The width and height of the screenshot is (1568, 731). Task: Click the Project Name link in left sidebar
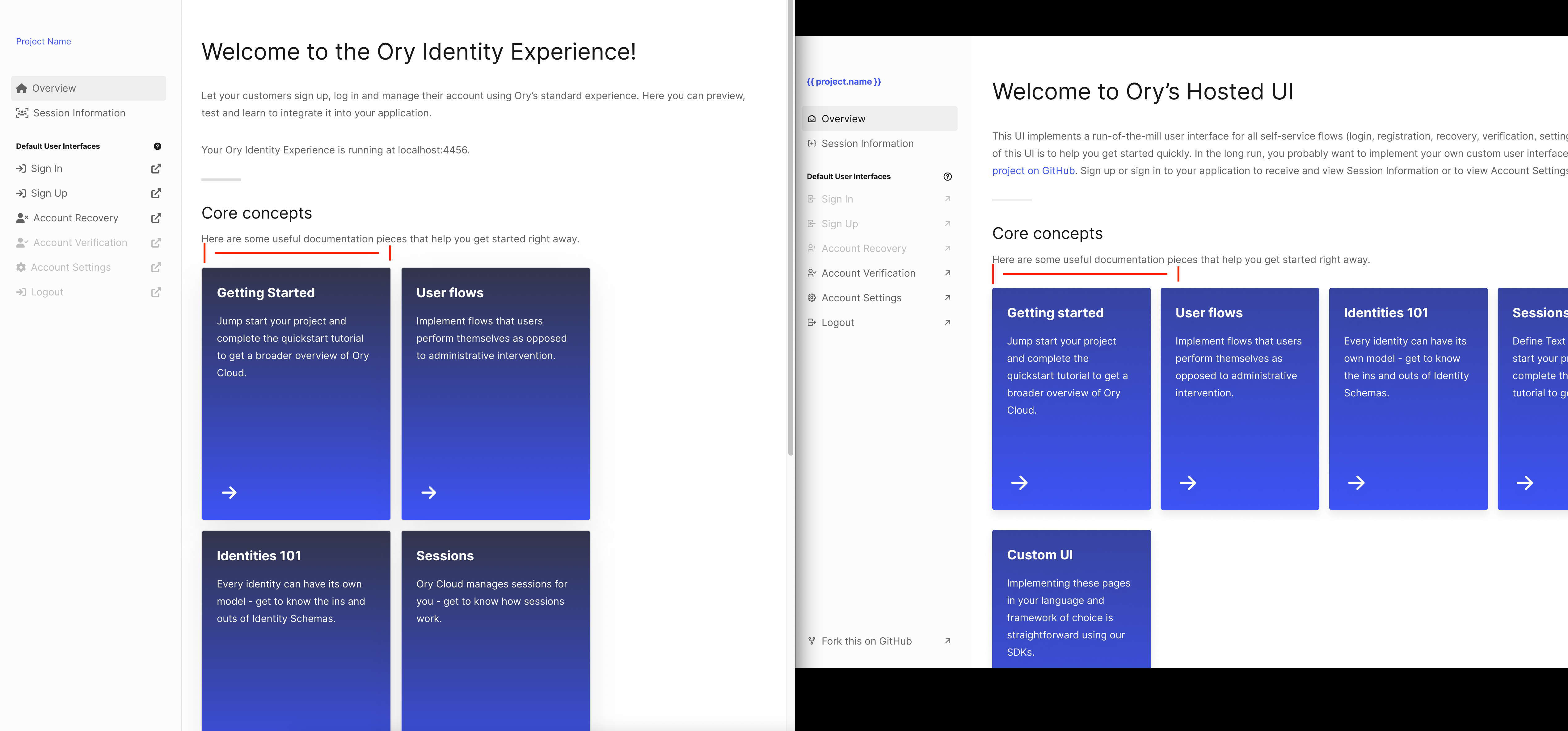coord(43,41)
